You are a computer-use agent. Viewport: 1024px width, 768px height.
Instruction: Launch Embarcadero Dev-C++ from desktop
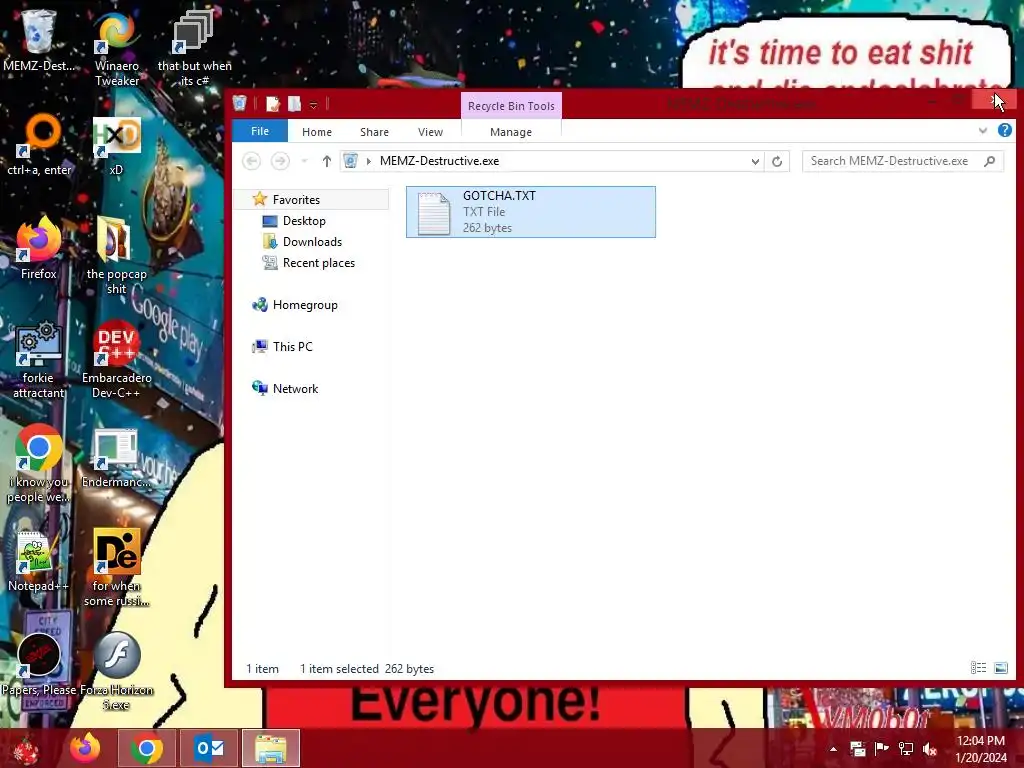pyautogui.click(x=116, y=359)
